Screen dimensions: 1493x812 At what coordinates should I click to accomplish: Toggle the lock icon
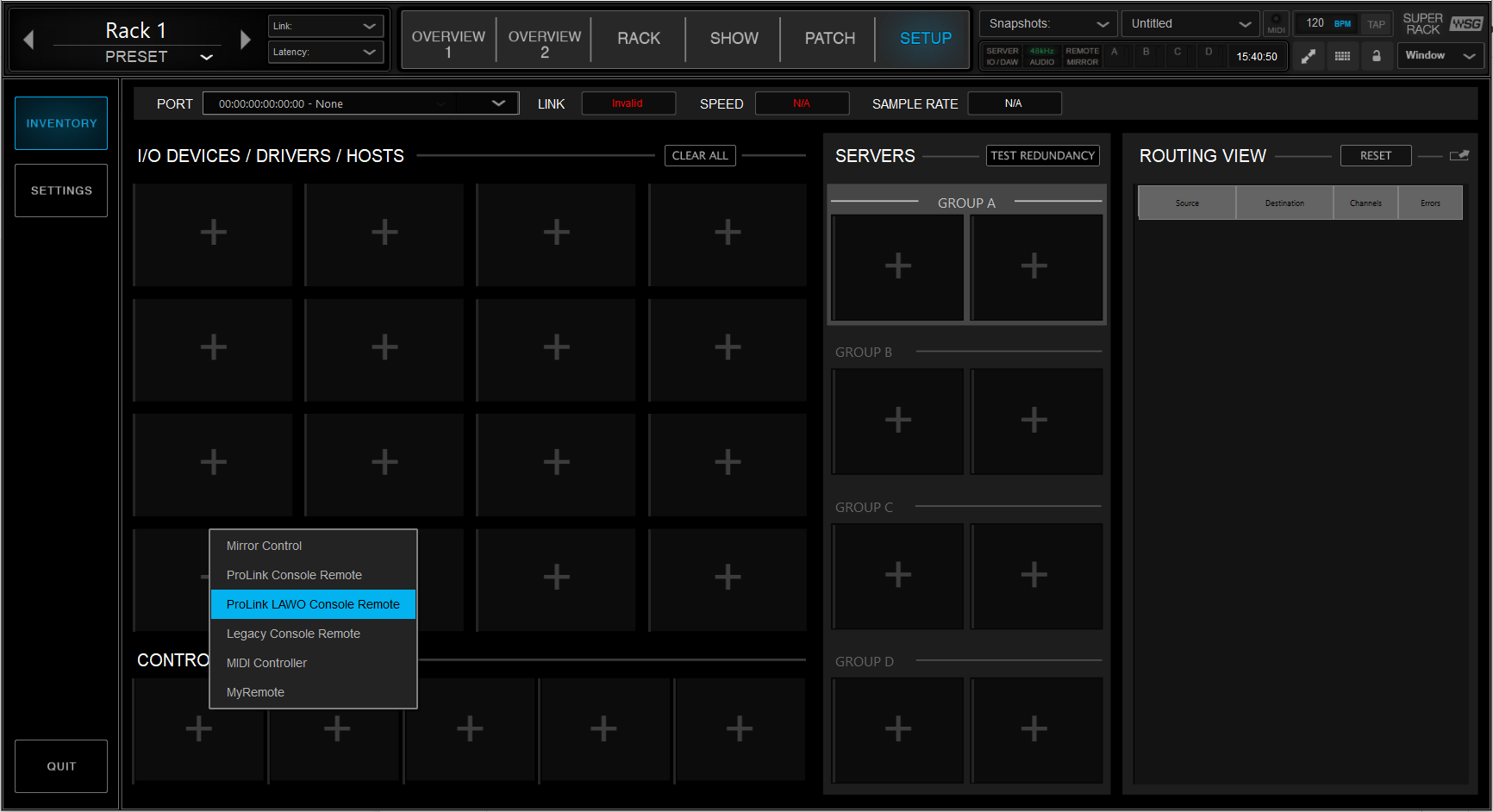1377,56
